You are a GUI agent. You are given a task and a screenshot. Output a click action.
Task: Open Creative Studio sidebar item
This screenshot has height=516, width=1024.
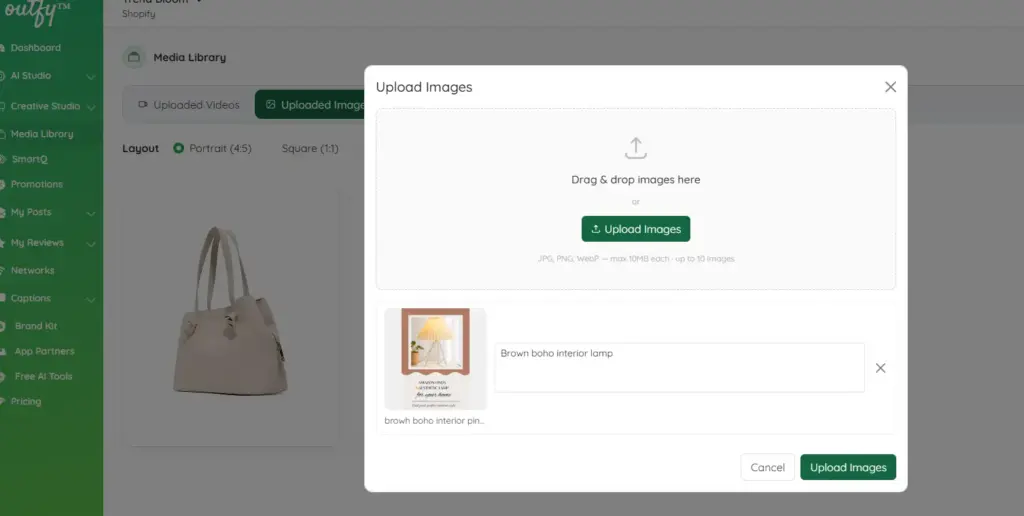pyautogui.click(x=44, y=106)
